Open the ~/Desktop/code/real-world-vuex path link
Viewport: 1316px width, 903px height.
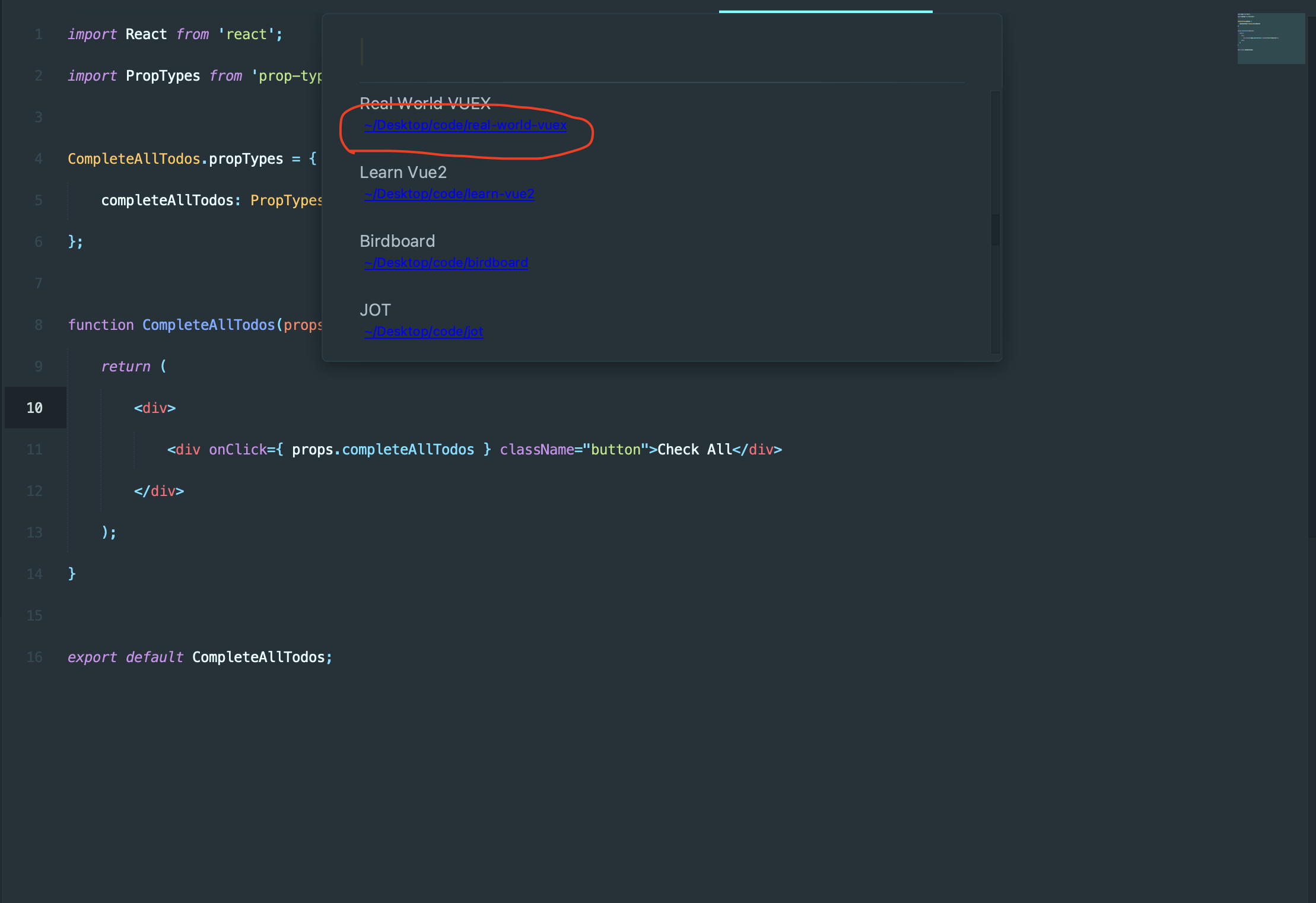(465, 125)
